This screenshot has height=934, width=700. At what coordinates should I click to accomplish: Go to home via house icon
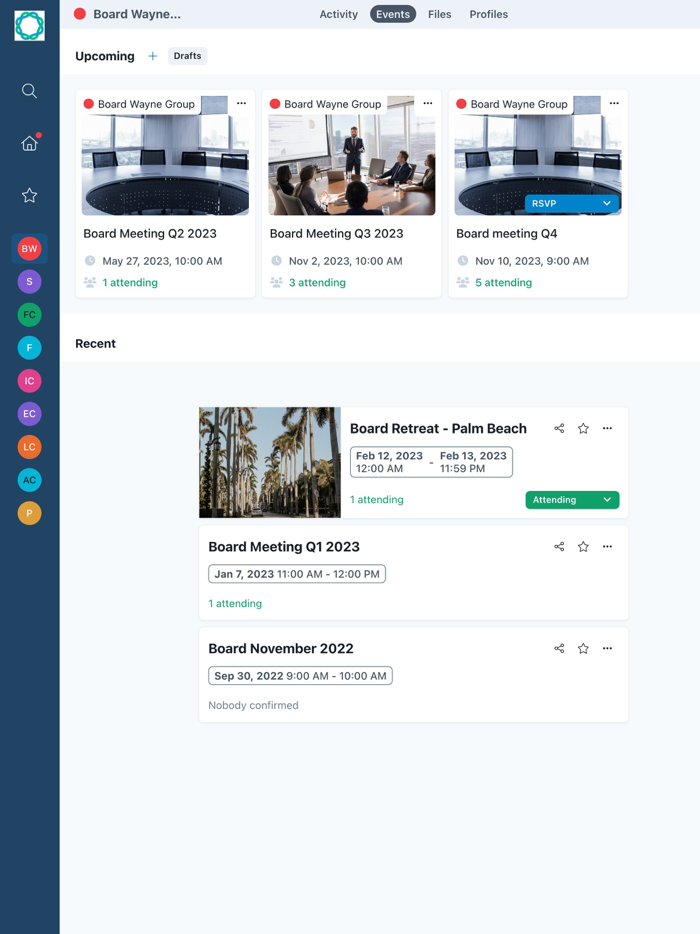click(x=29, y=143)
